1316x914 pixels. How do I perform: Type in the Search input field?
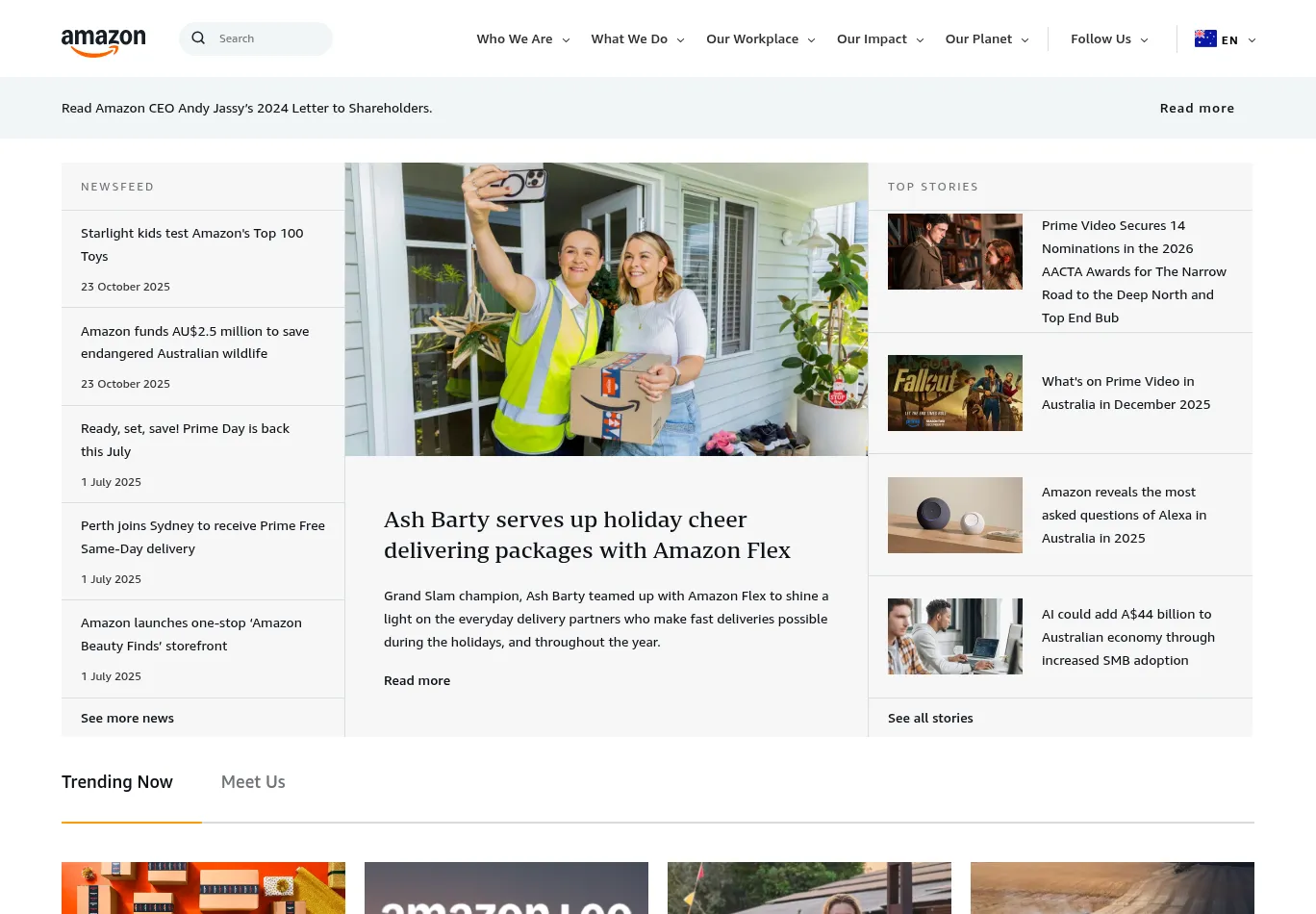coord(269,38)
